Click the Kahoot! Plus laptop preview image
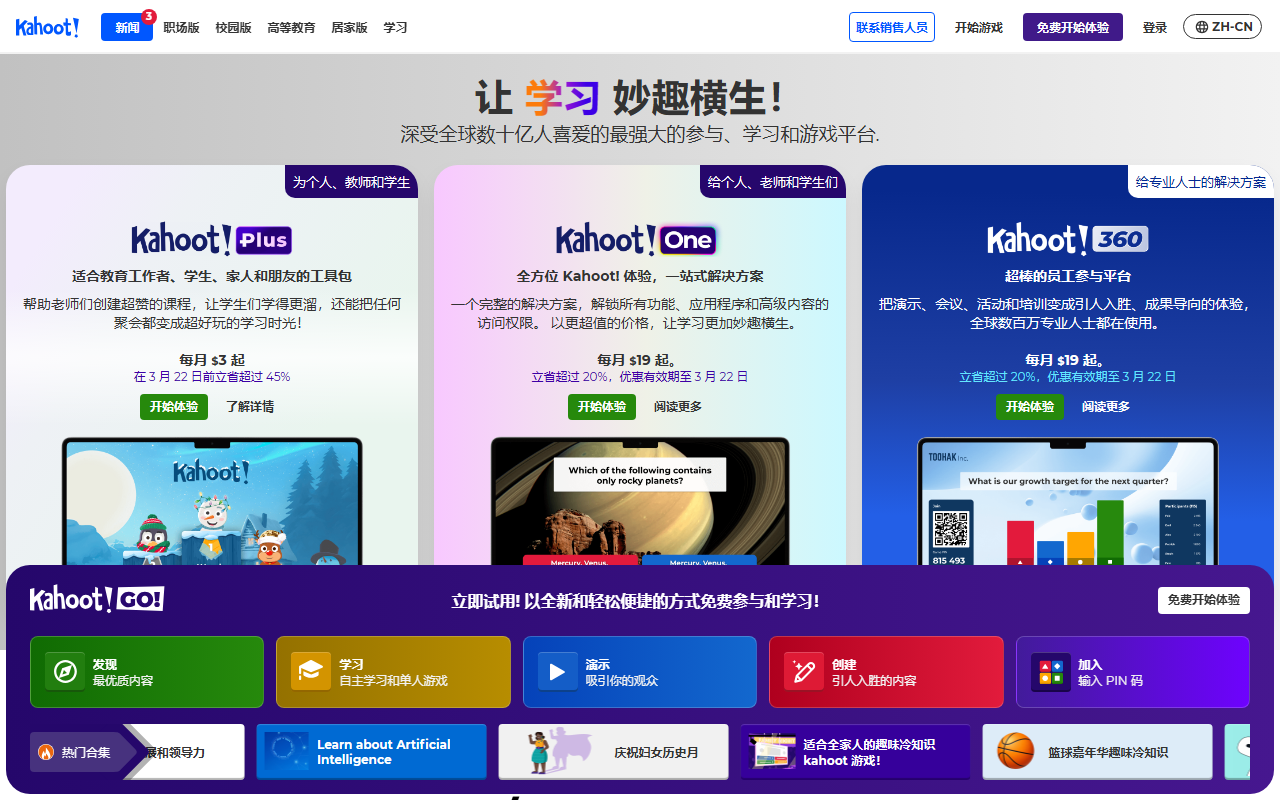 pos(212,501)
